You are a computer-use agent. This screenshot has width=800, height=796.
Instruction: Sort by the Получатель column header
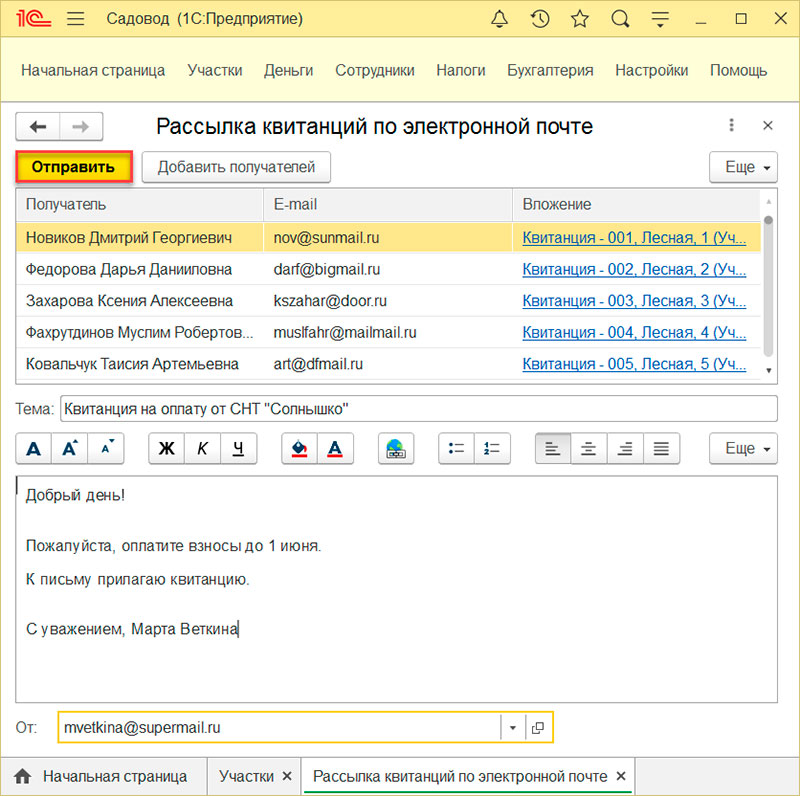140,205
